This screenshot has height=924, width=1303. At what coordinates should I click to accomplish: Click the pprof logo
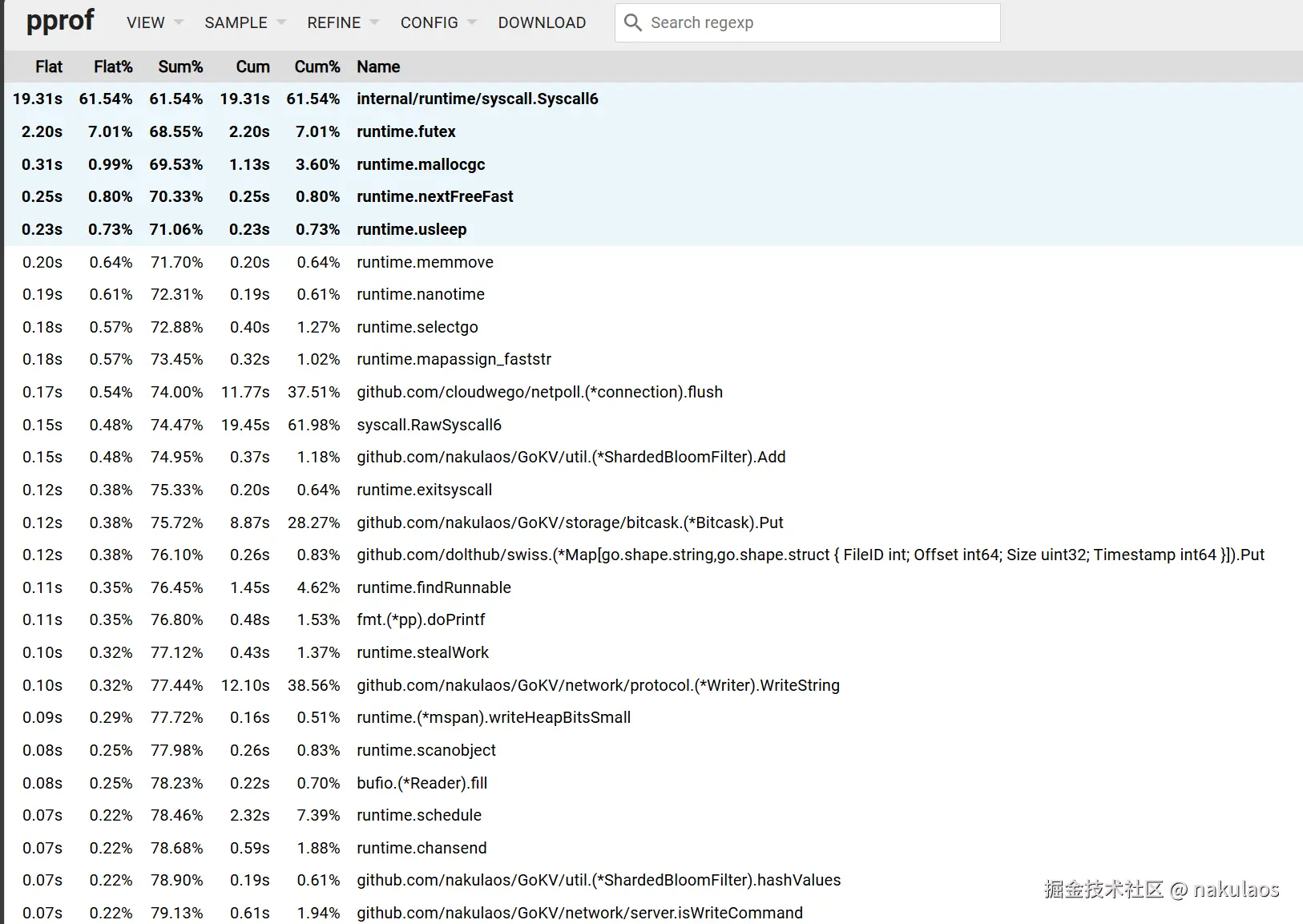click(60, 21)
